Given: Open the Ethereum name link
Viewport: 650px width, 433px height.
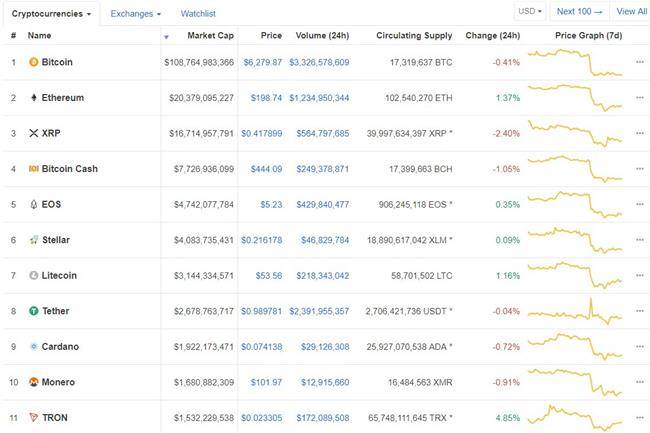Looking at the screenshot, I should tap(63, 98).
